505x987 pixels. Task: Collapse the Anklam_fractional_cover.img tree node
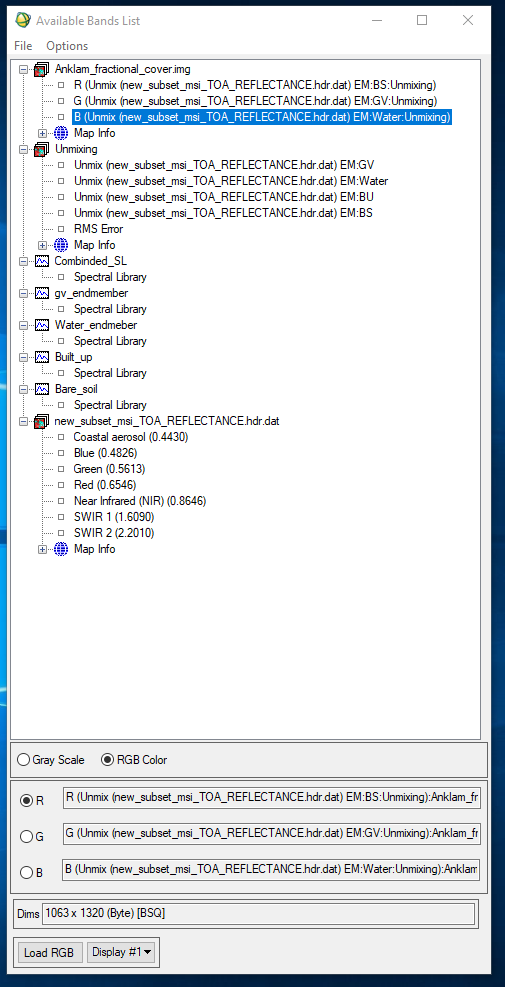click(x=23, y=69)
